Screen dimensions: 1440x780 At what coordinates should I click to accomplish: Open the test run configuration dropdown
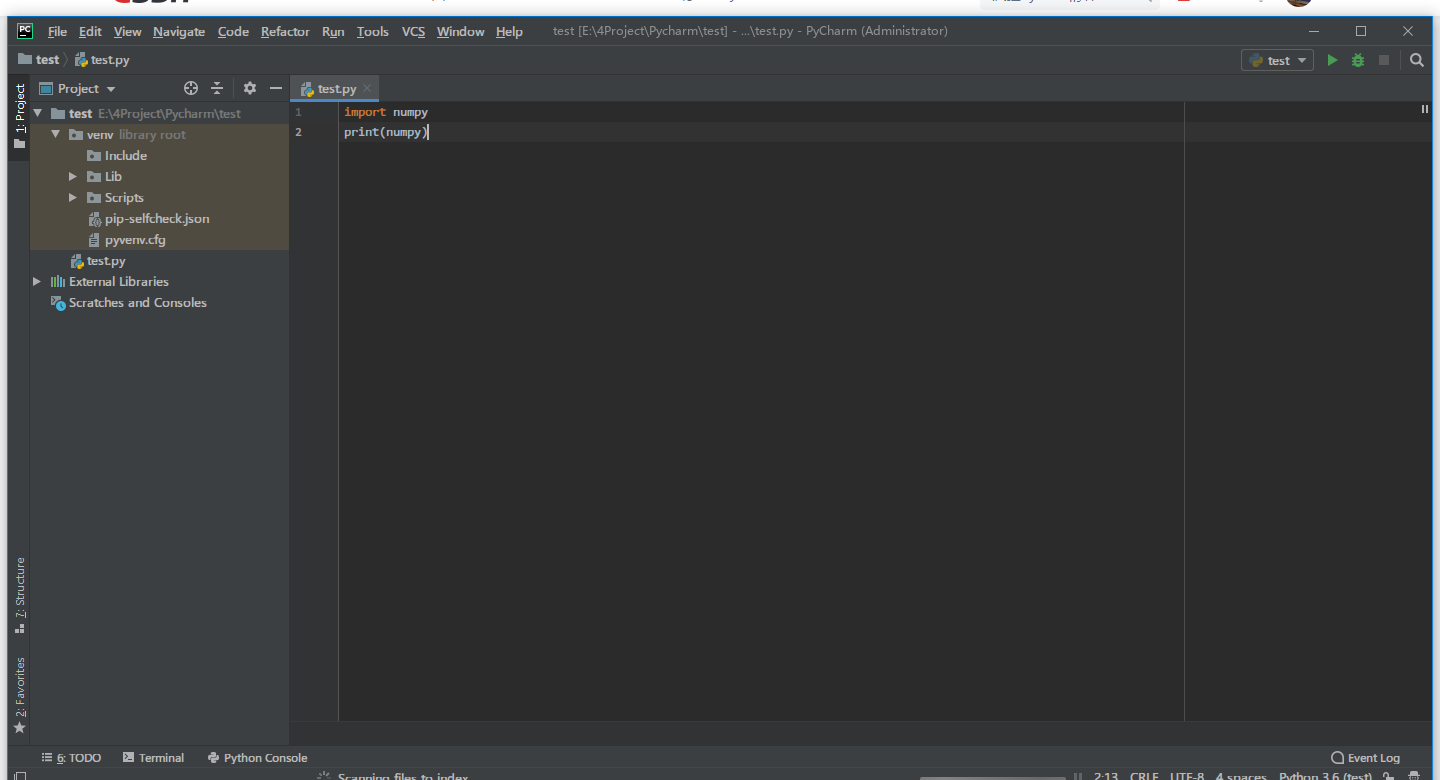(1277, 60)
